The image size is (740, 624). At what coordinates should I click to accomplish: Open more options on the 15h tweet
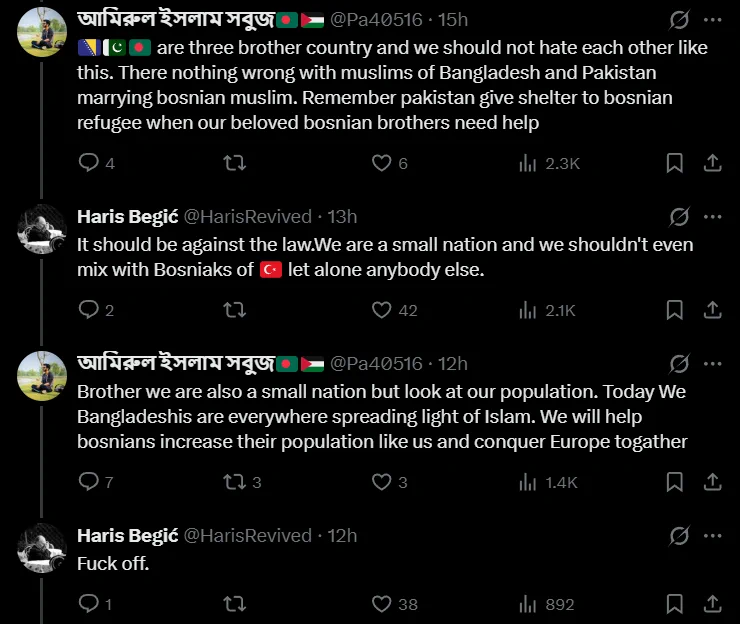[x=713, y=20]
